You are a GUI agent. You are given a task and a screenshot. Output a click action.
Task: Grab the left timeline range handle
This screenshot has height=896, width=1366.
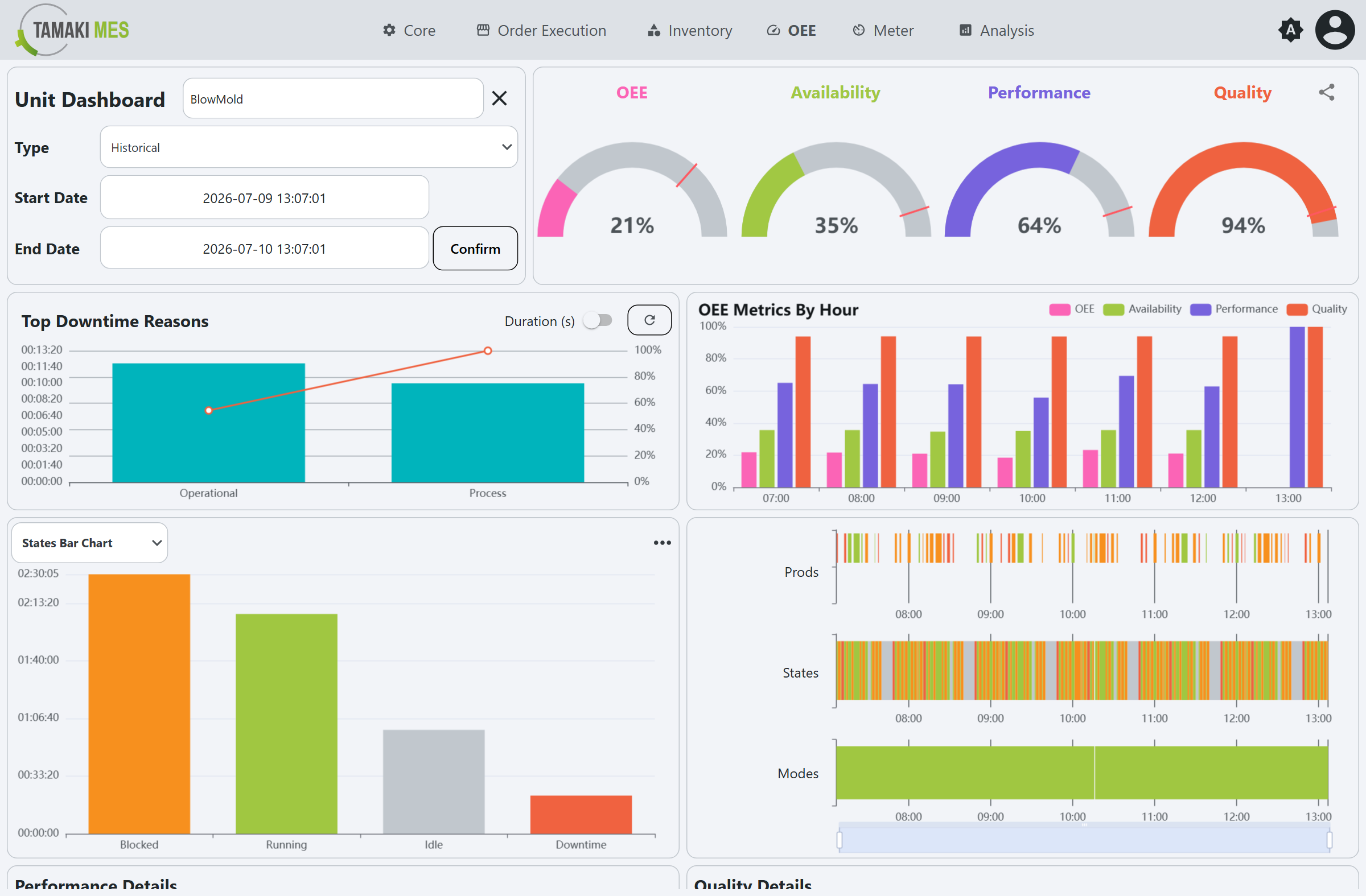(x=840, y=840)
